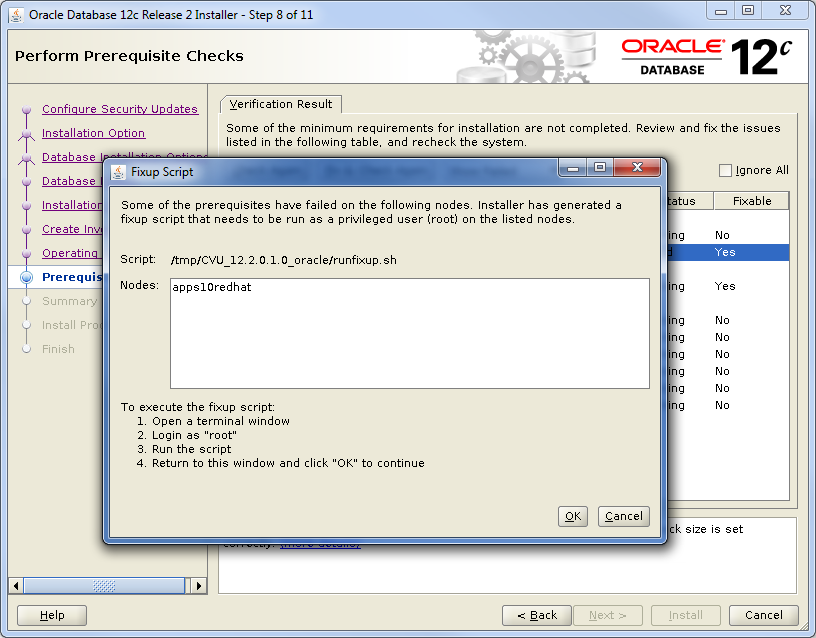Open installer Help
The height and width of the screenshot is (638, 816).
52,615
